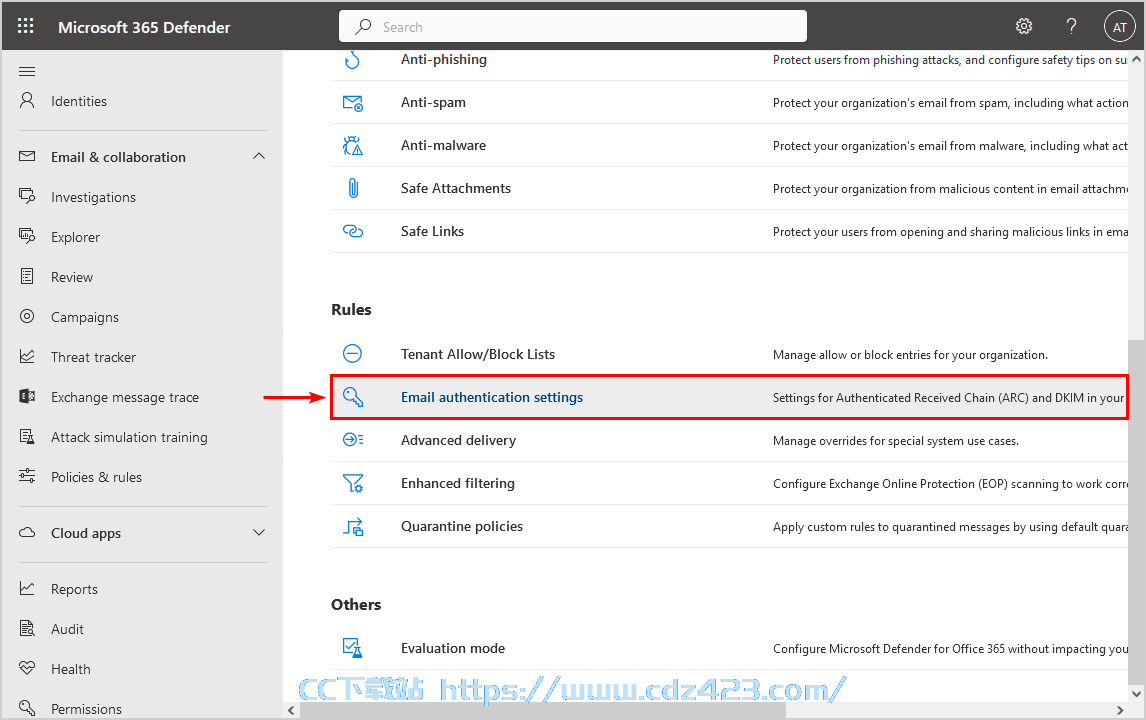Click the Anti-phishing hook icon

(x=352, y=59)
